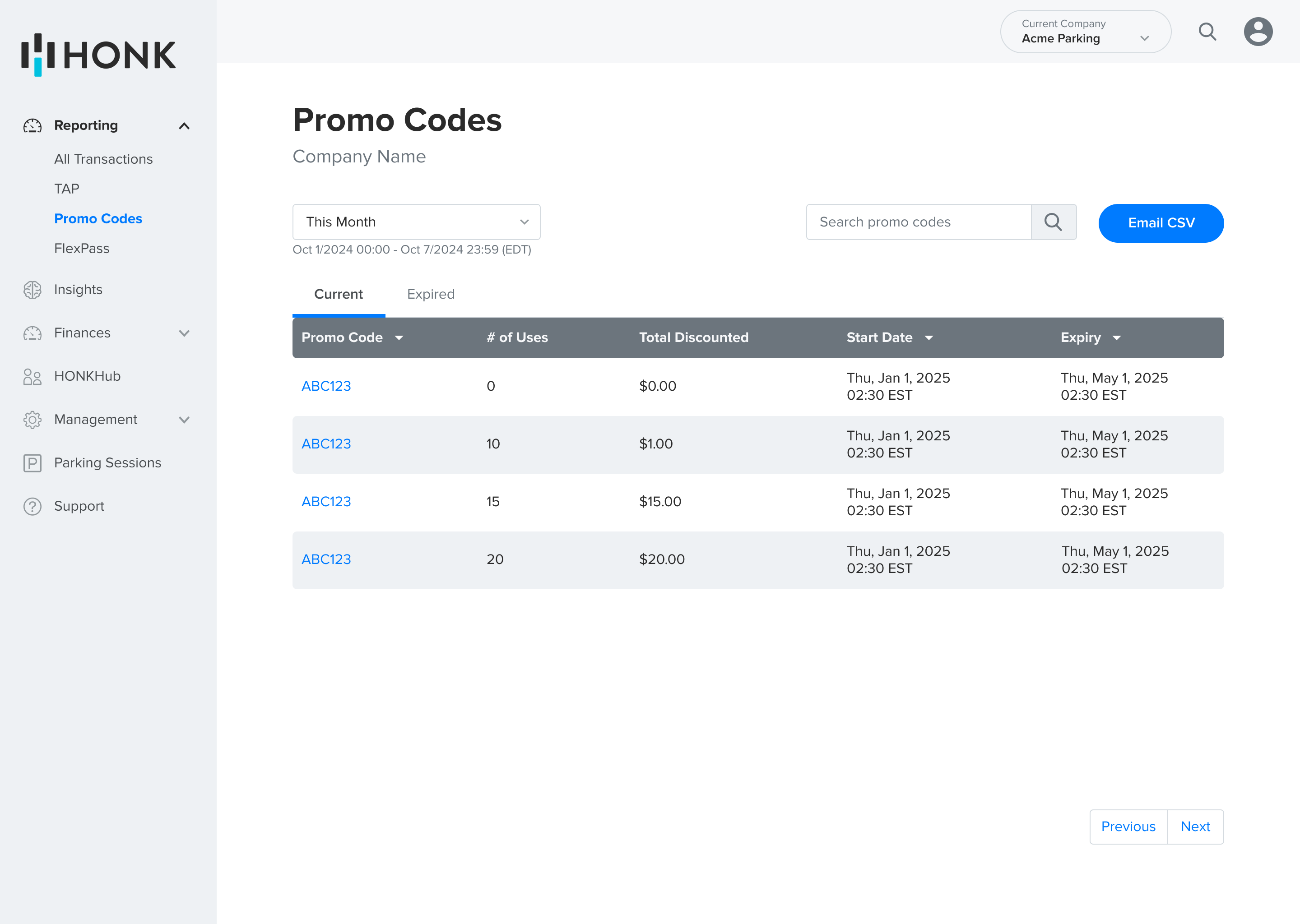Open the This Month date range dropdown
1300x924 pixels.
point(416,222)
